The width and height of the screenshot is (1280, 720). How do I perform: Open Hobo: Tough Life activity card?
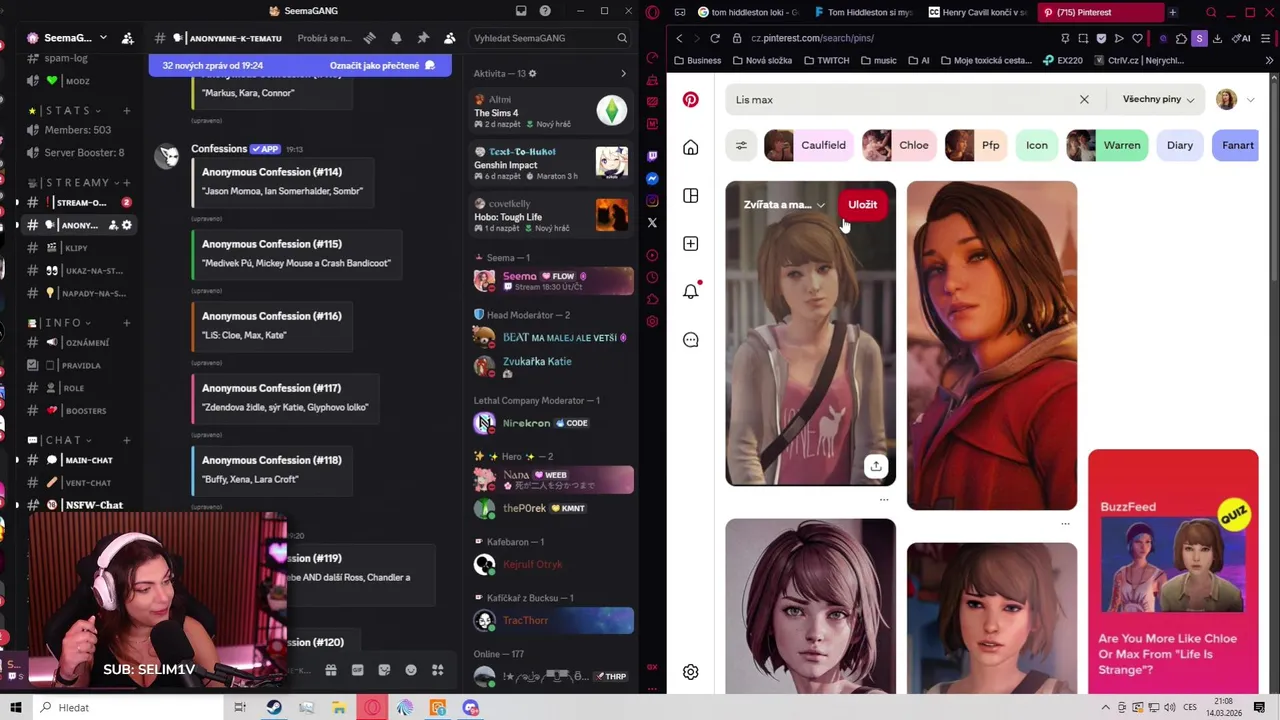551,215
